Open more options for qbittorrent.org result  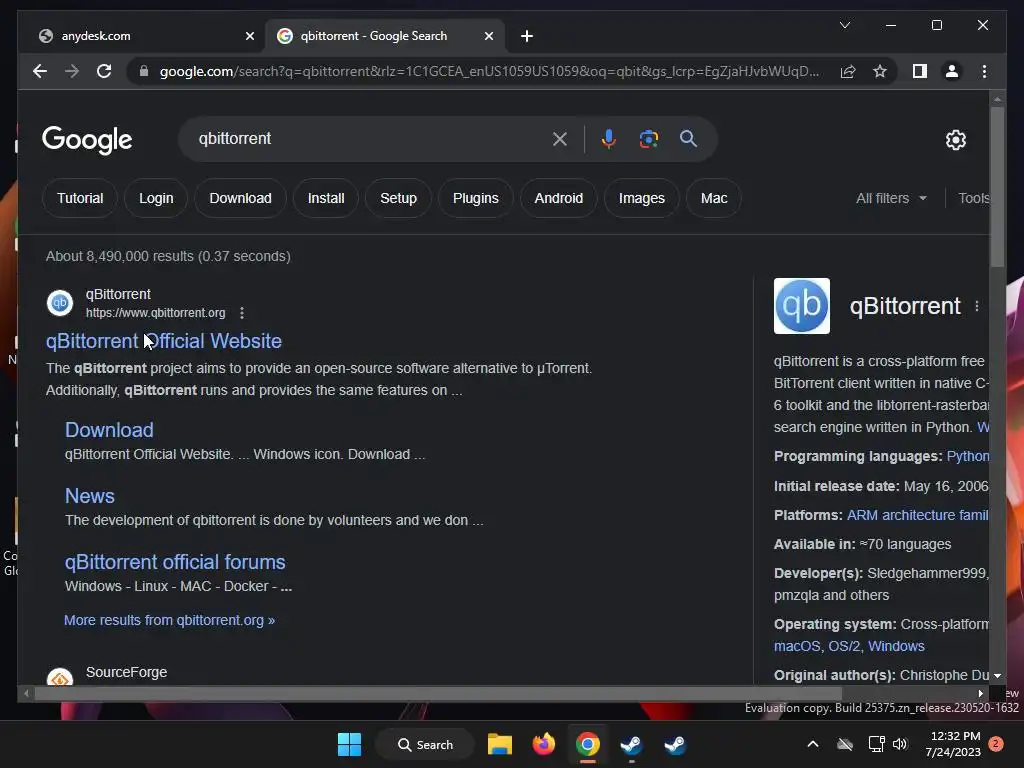tap(242, 313)
